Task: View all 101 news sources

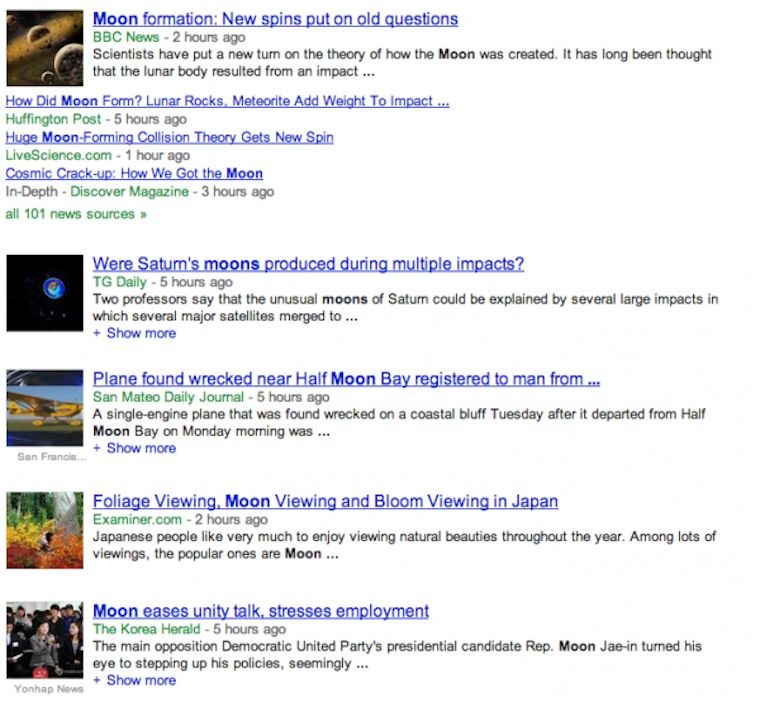Action: (x=76, y=214)
